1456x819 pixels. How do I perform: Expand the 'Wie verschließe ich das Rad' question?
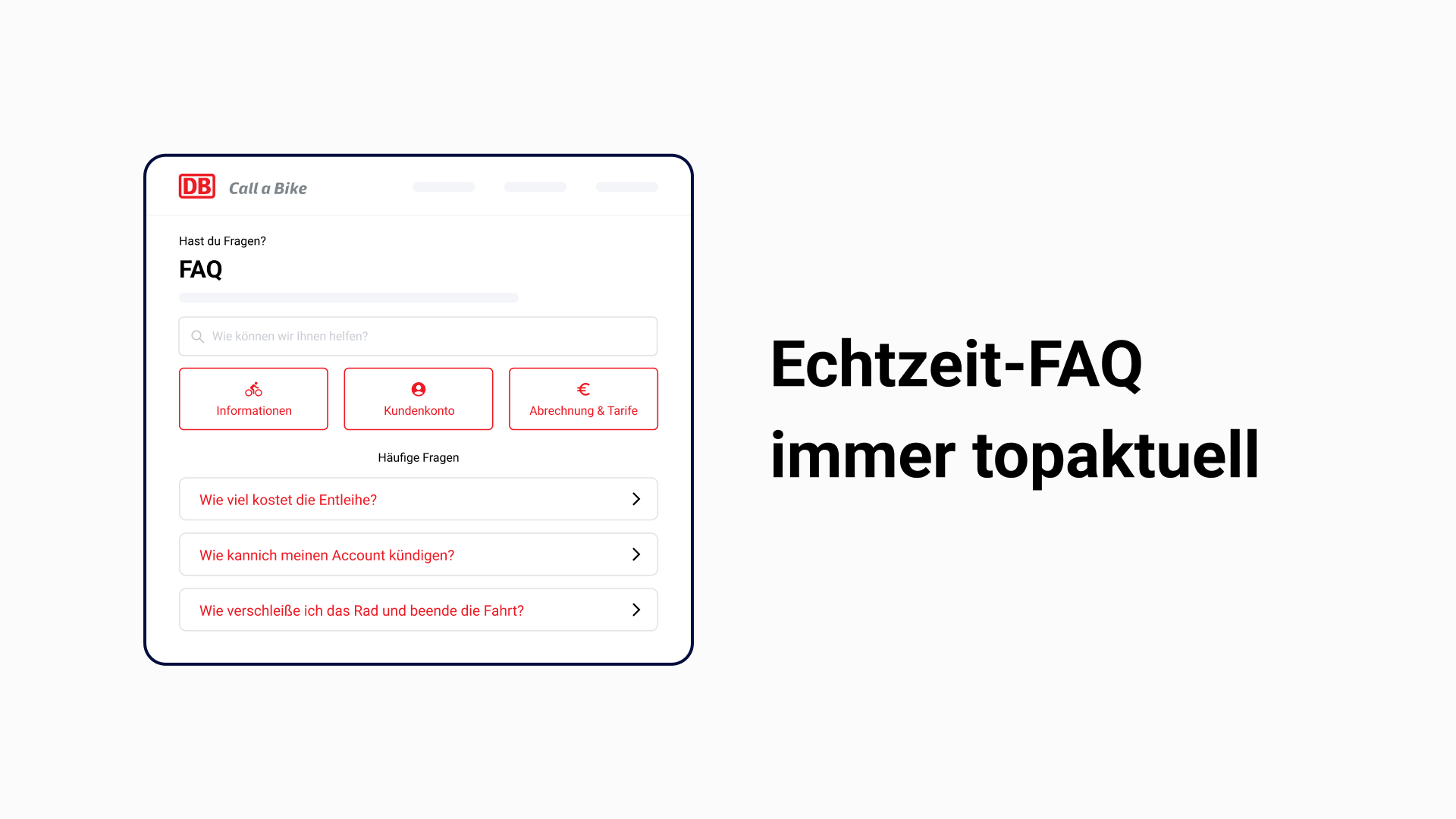[418, 610]
